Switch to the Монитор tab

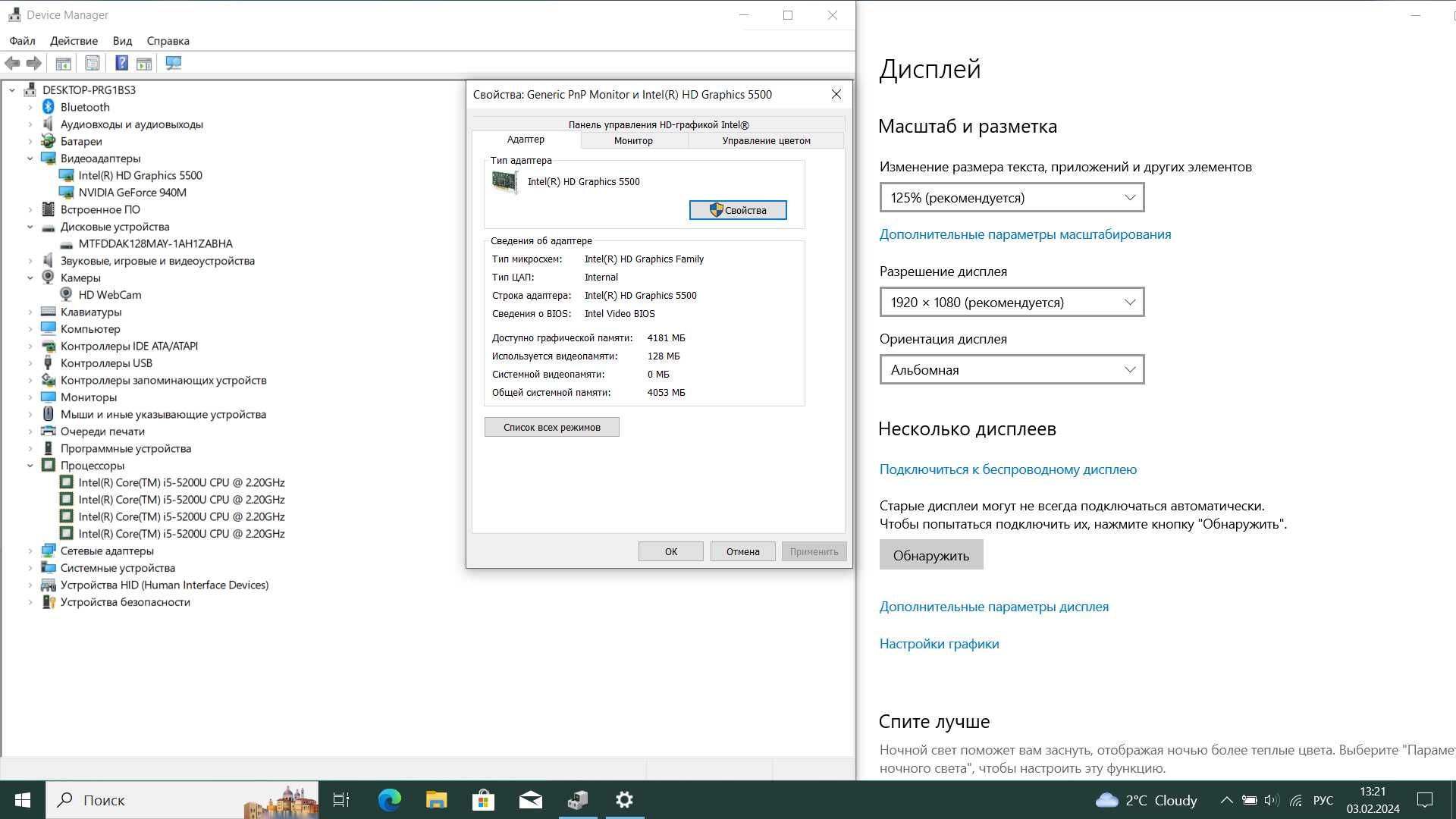(x=633, y=140)
